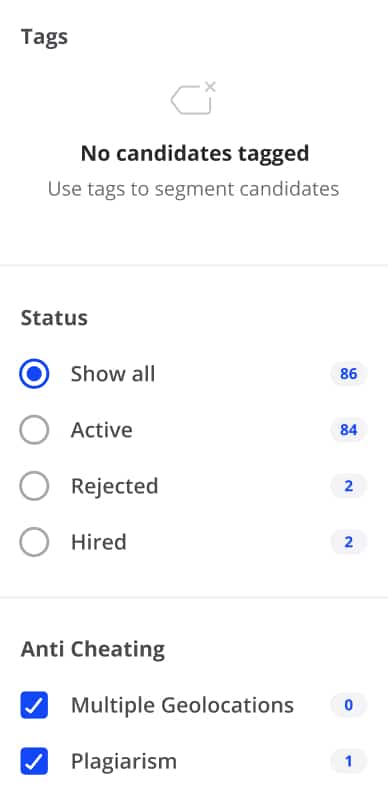Select the Rejected status radio button

click(x=35, y=486)
